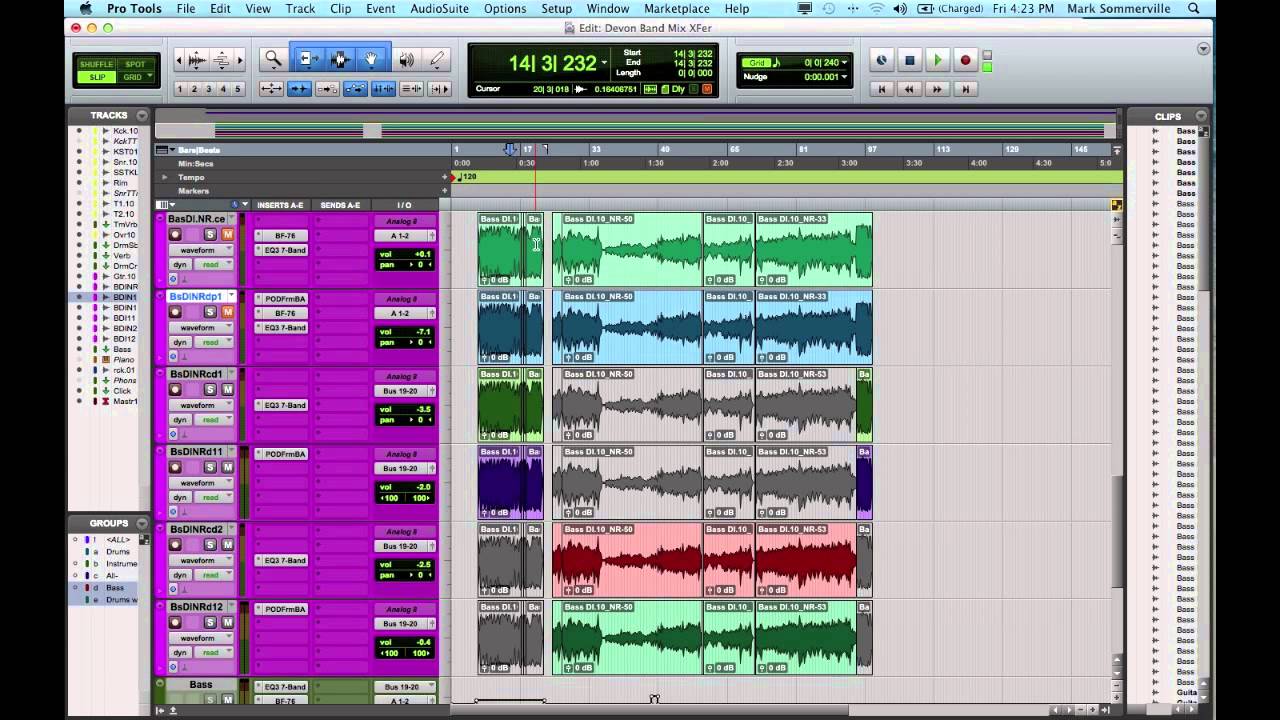Click Return to Zero transport button
Screen dimensions: 1280x720
click(881, 89)
